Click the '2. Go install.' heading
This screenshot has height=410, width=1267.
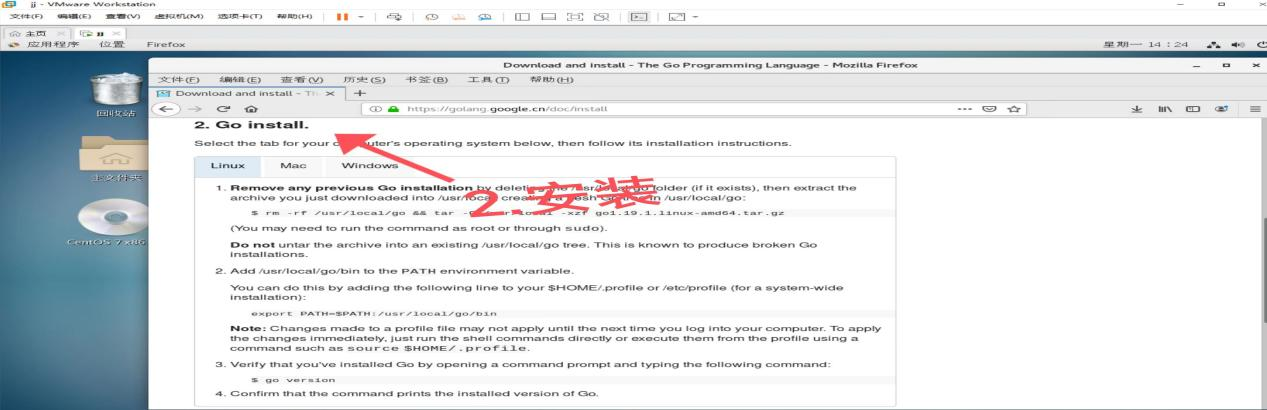tap(251, 127)
